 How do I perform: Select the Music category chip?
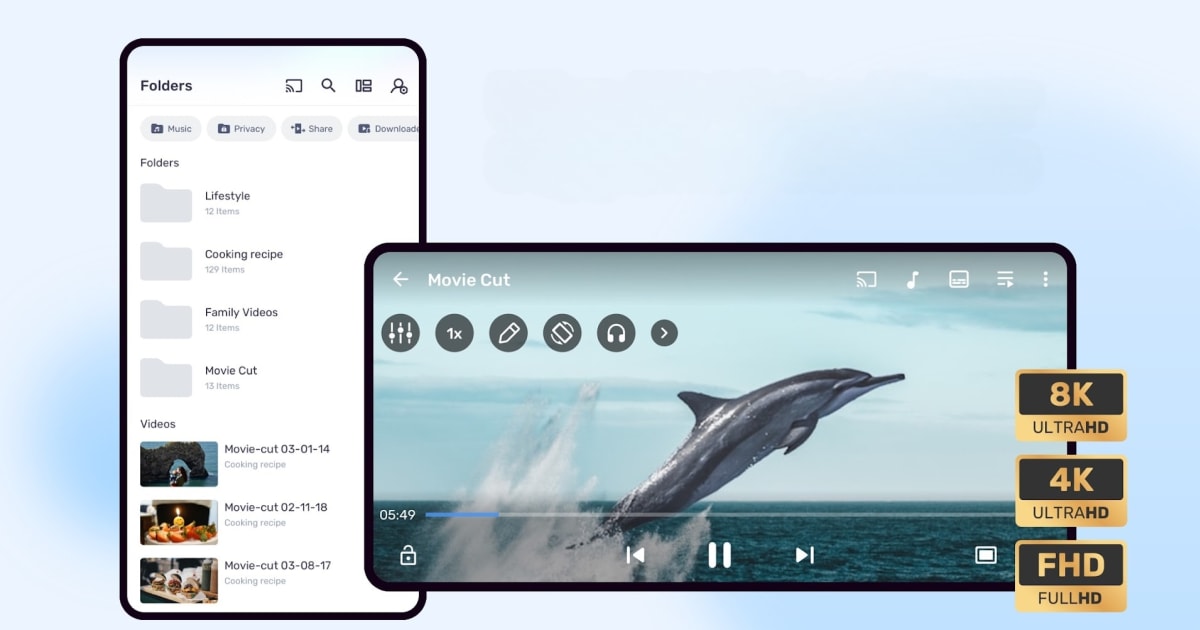point(171,128)
